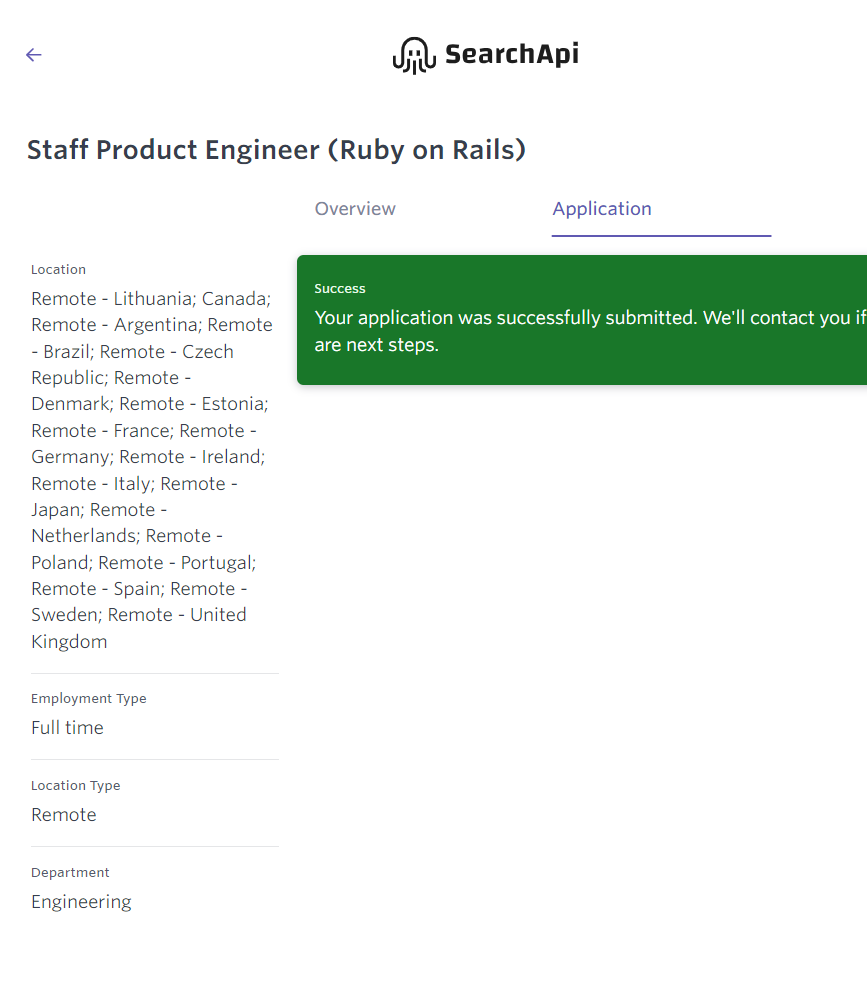The image size is (867, 982).
Task: Click the SearchApi wordmark text
Action: 511,54
